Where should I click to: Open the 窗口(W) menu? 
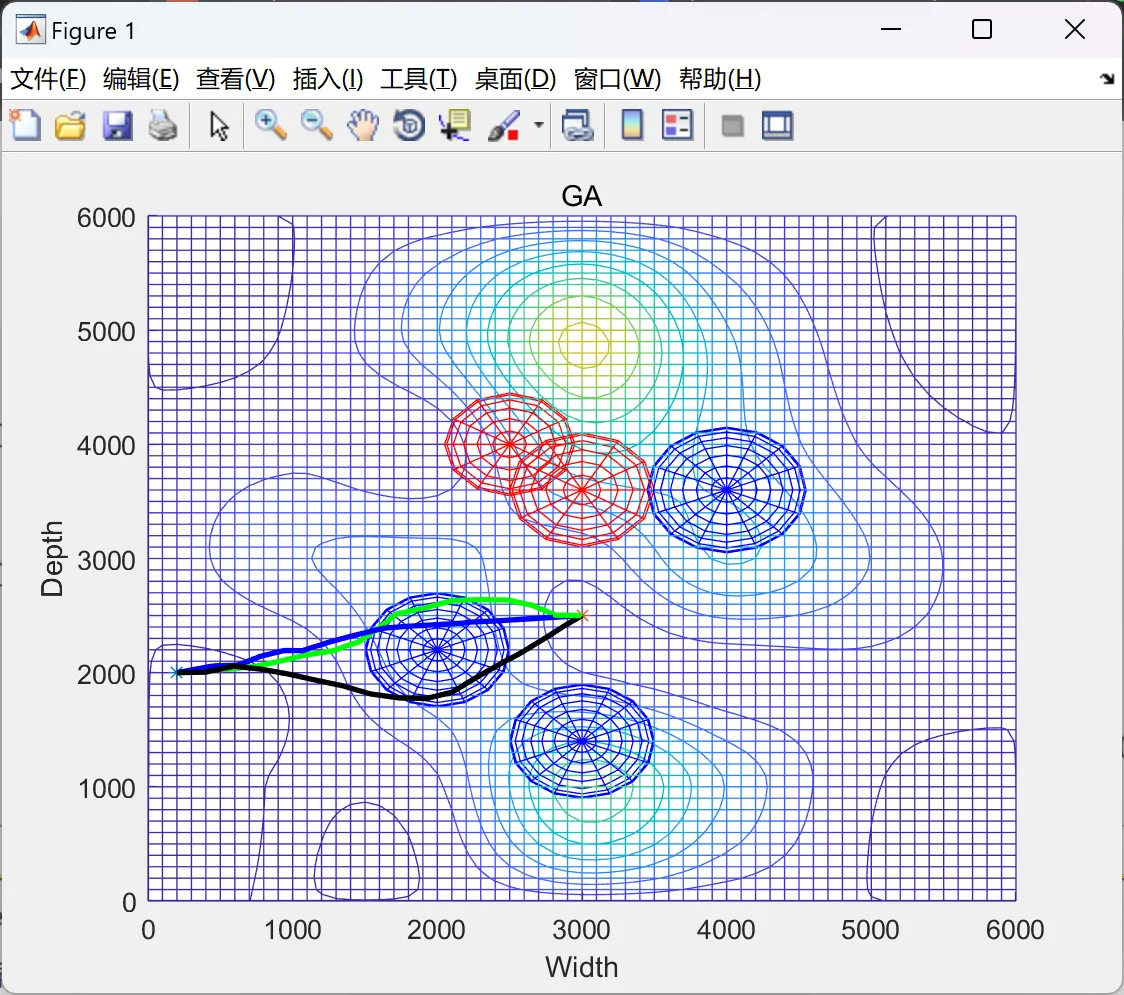[617, 79]
